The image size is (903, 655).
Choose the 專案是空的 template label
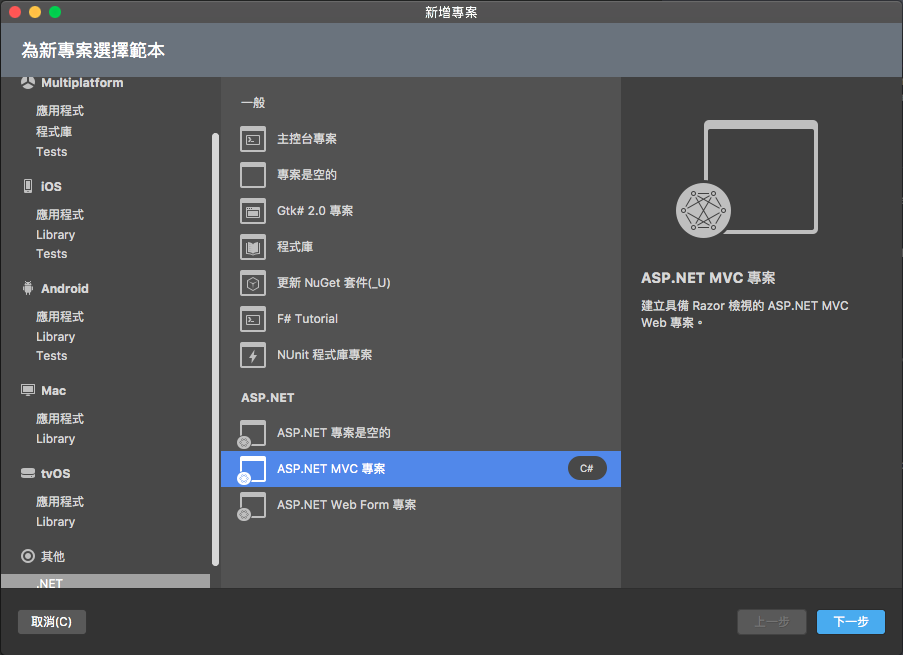pyautogui.click(x=307, y=175)
